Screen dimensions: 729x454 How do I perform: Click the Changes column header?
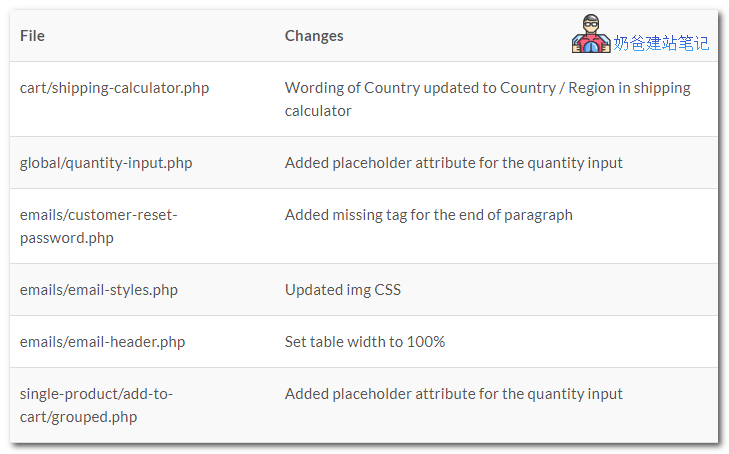click(x=313, y=36)
